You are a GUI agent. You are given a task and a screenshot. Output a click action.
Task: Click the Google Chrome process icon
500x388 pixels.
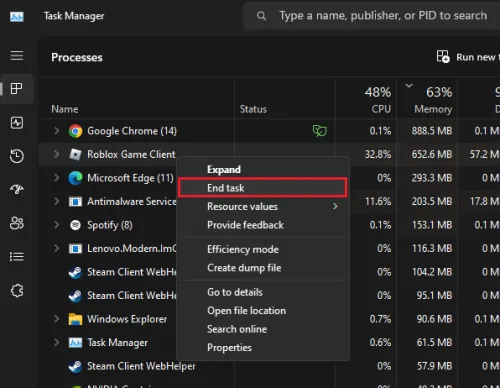click(x=75, y=131)
